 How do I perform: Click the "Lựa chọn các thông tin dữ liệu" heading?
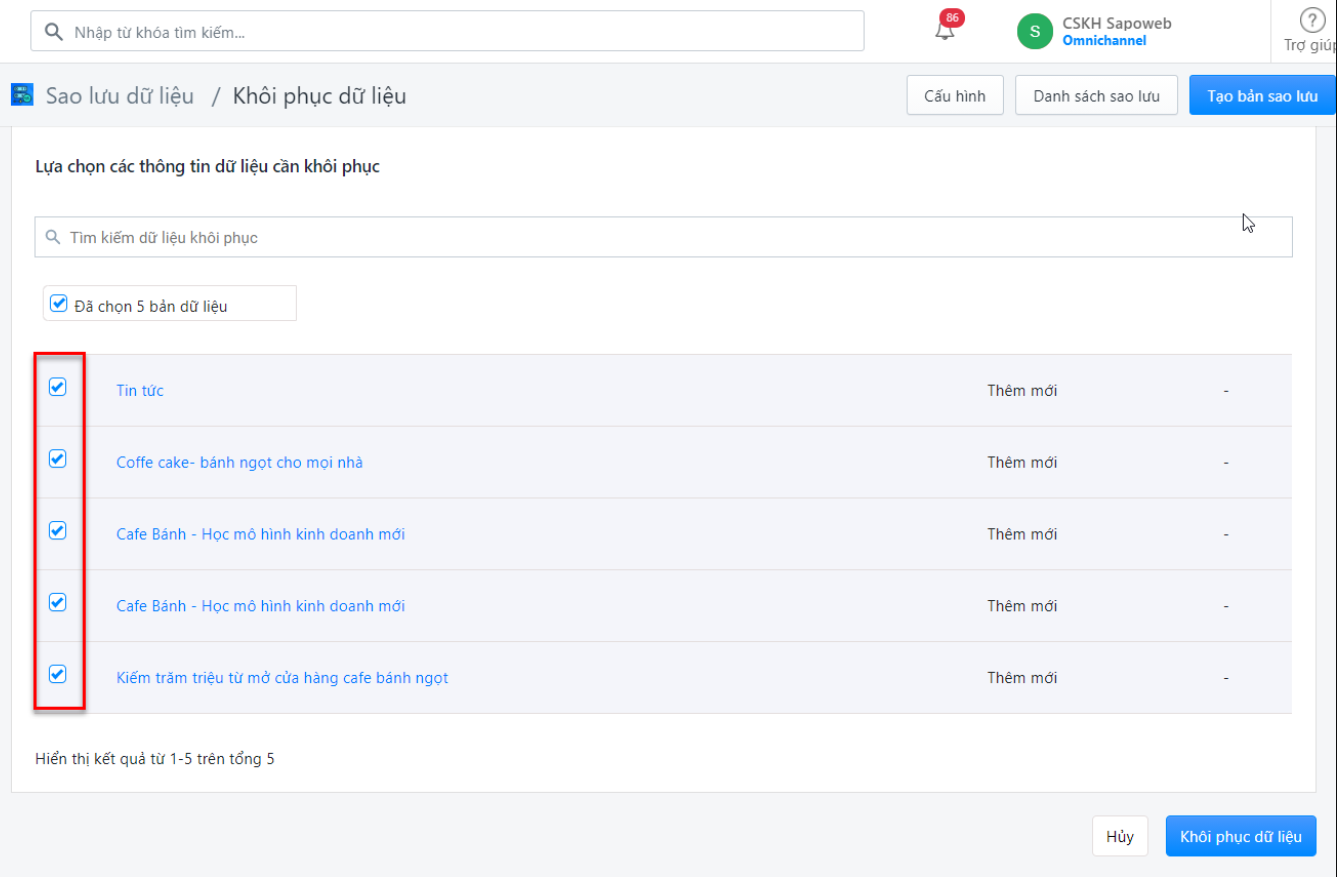click(x=208, y=166)
